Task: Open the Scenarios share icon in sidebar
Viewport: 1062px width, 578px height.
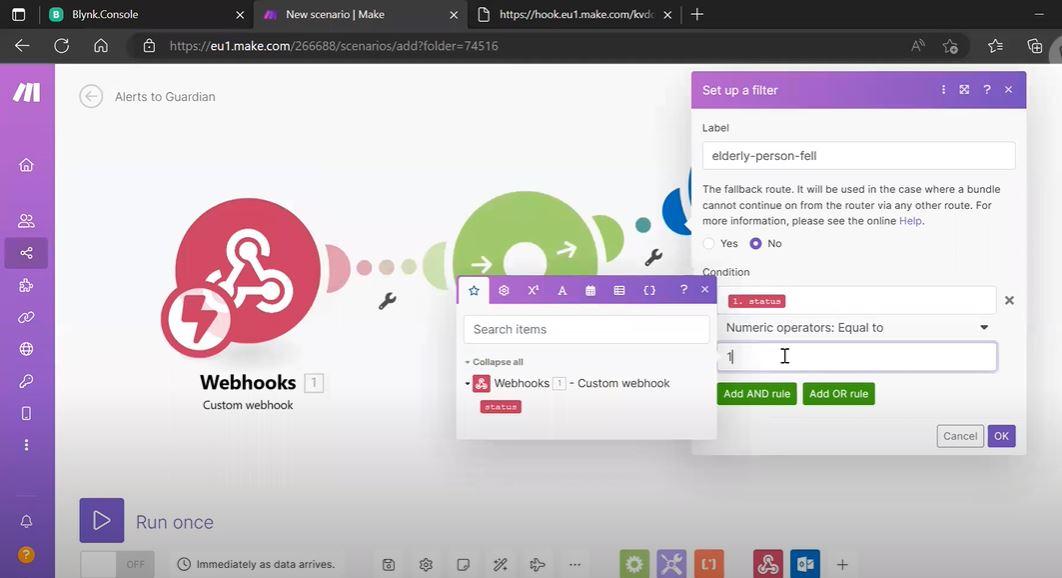Action: pyautogui.click(x=26, y=253)
